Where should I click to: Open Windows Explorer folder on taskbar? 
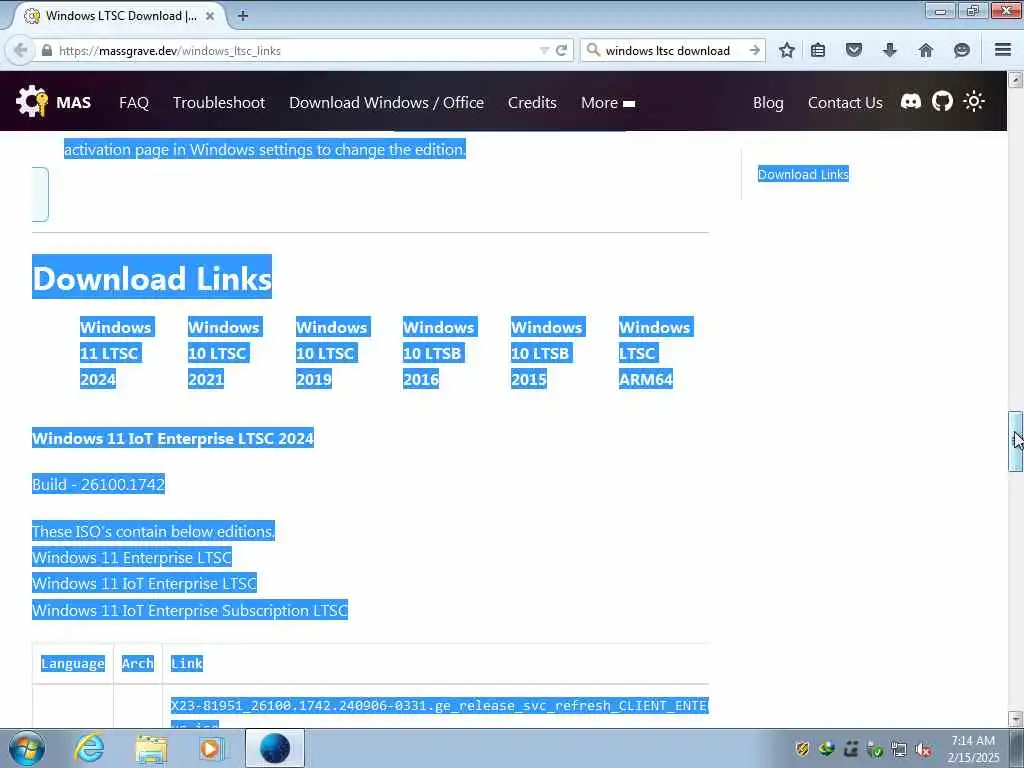pos(152,748)
